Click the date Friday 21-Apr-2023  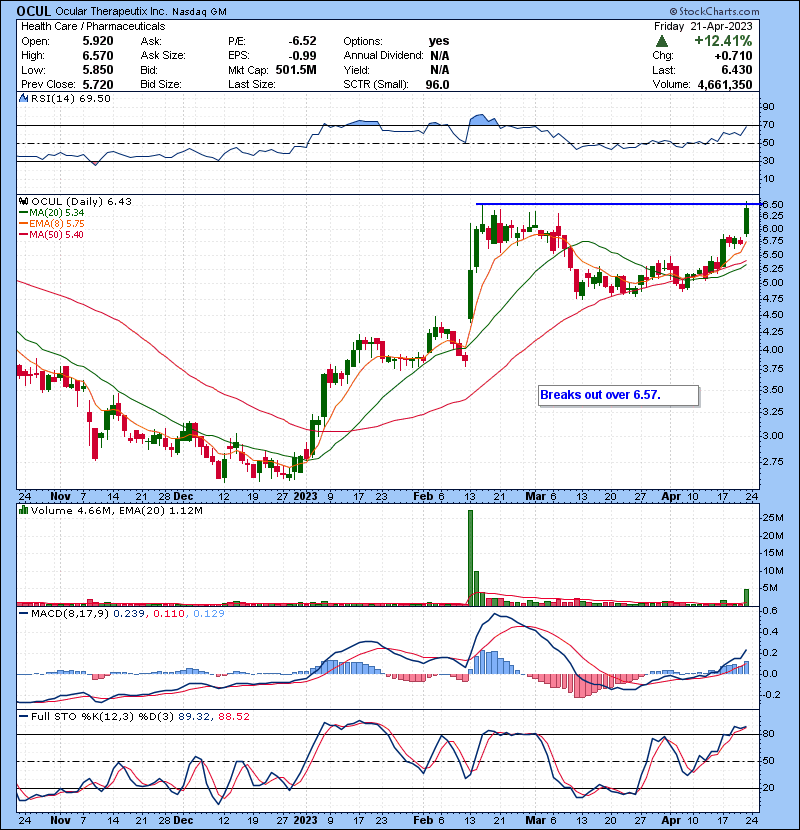point(703,26)
